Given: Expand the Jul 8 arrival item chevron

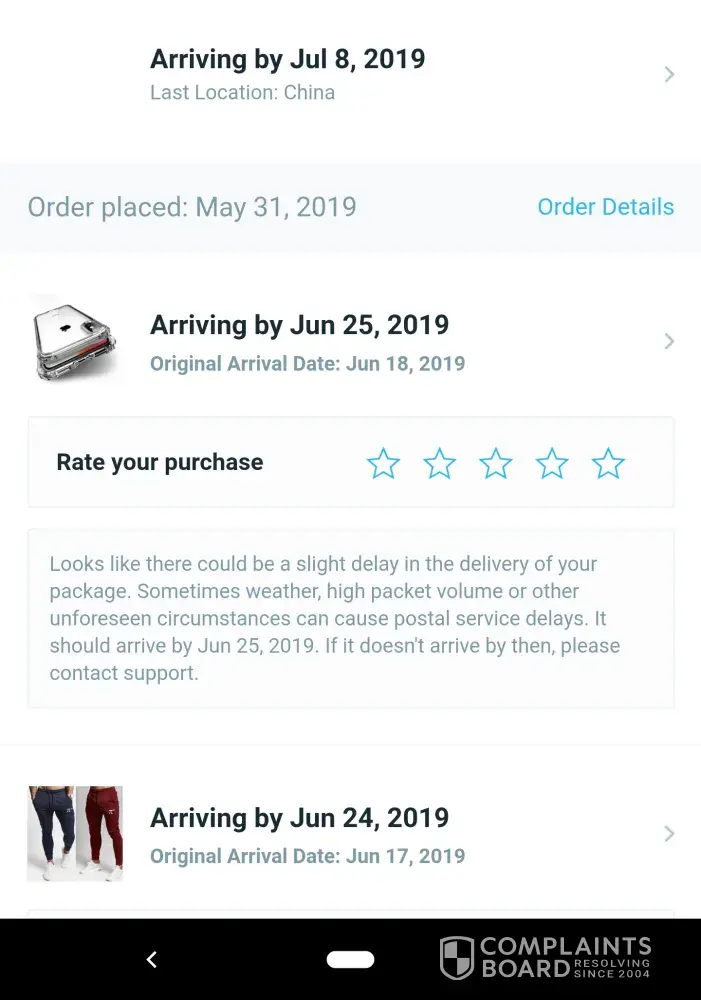Looking at the screenshot, I should [669, 74].
